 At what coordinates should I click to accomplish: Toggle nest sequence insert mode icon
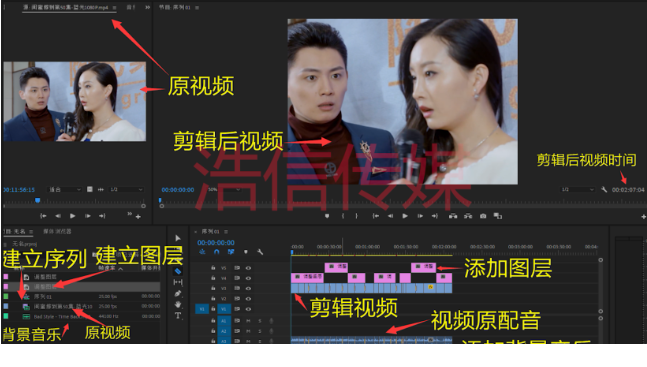pos(202,251)
